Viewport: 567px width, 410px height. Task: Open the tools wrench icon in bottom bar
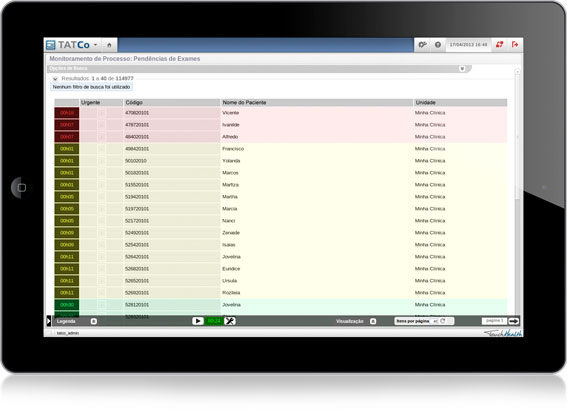pos(230,321)
